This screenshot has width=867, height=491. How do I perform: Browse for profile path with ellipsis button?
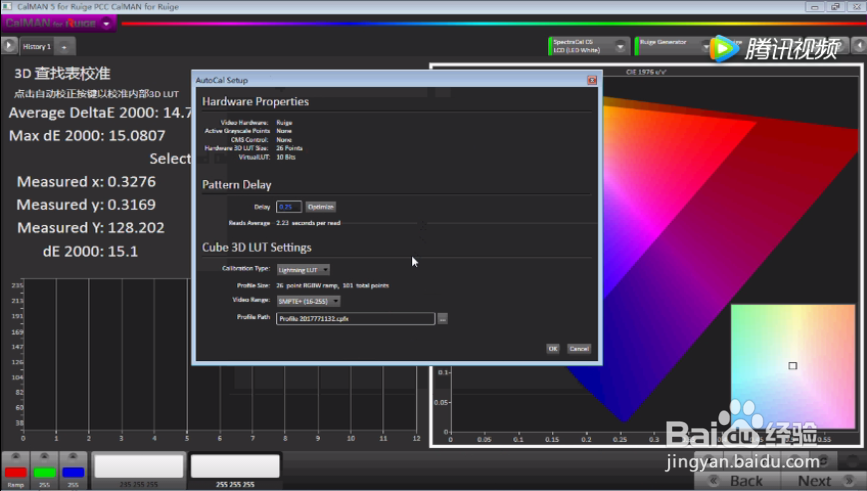coord(442,318)
